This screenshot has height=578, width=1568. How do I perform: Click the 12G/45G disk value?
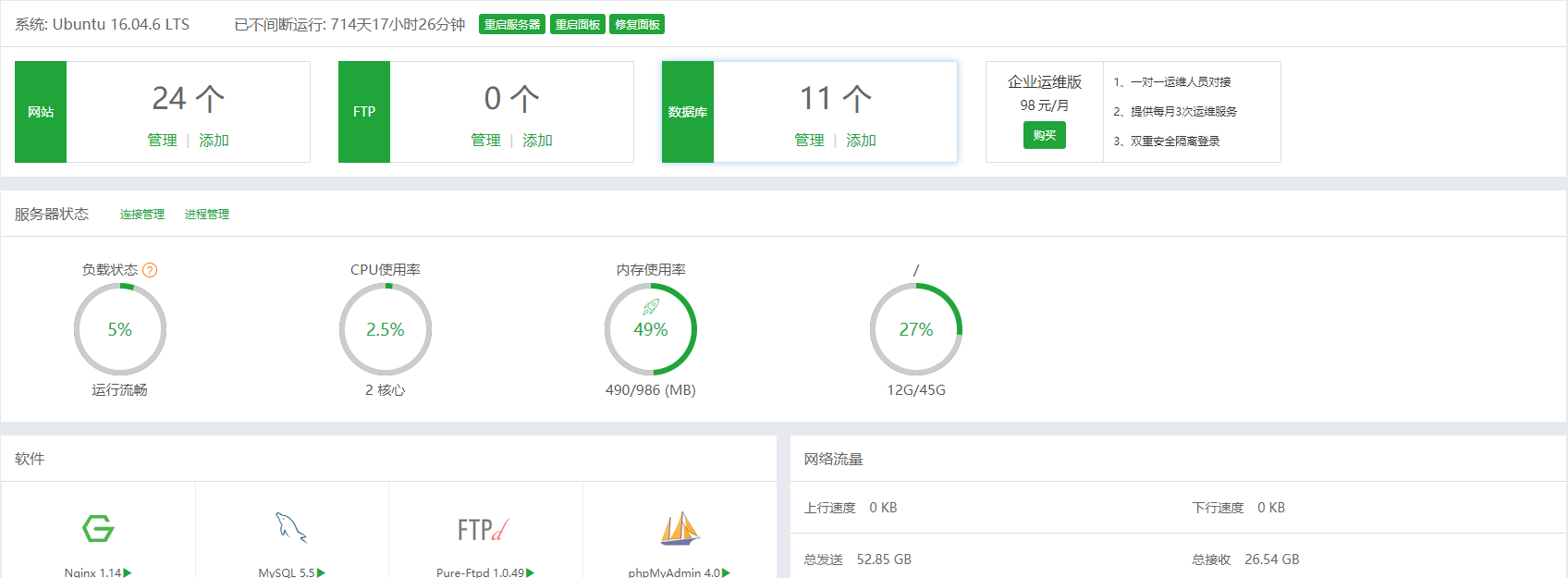[916, 390]
